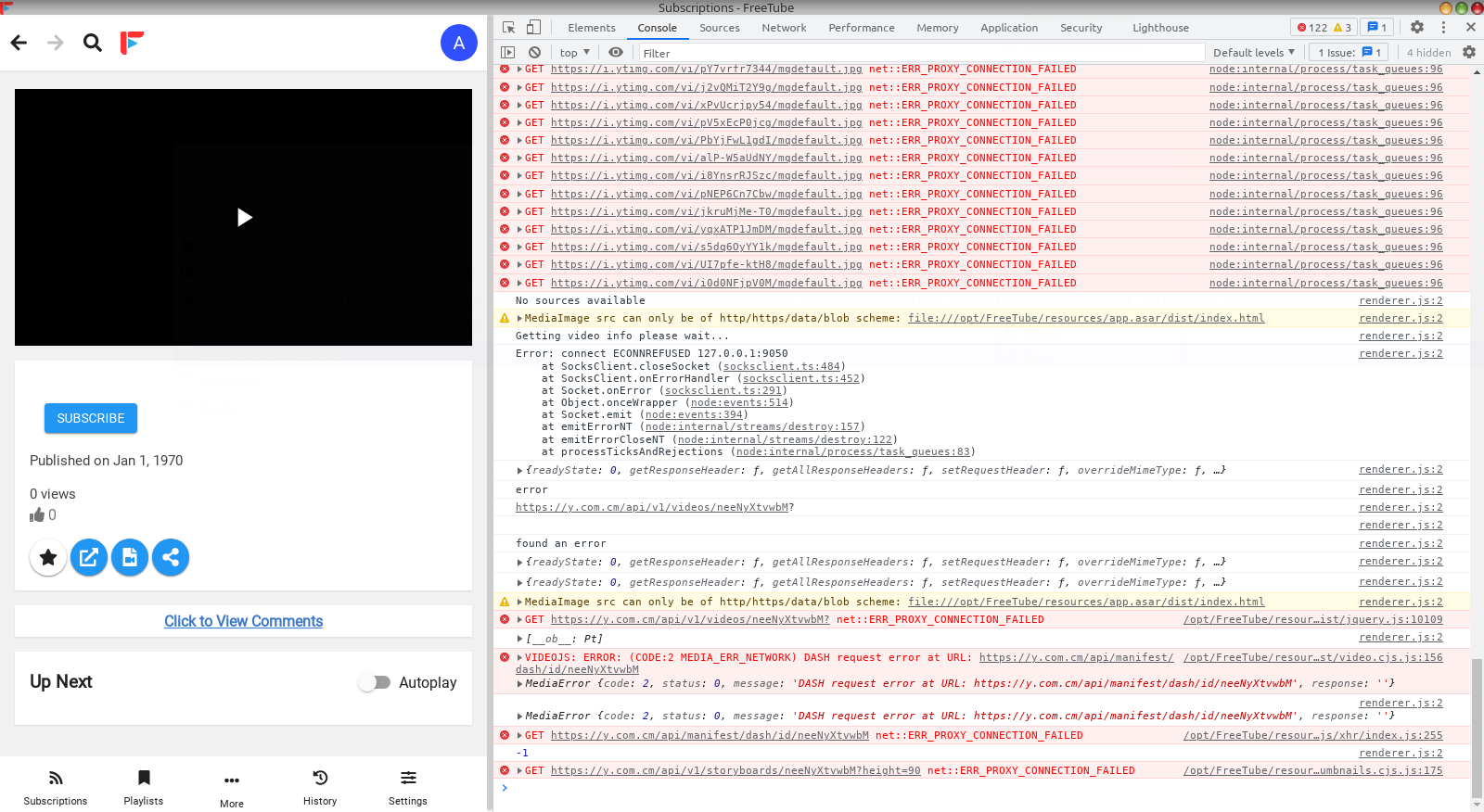Activate the DevTools inspect element tool

(508, 28)
